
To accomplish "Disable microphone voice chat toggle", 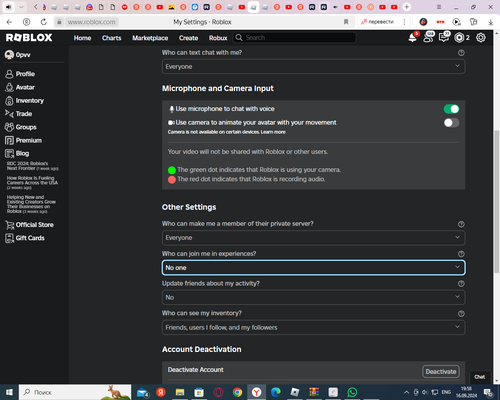I will coord(451,109).
